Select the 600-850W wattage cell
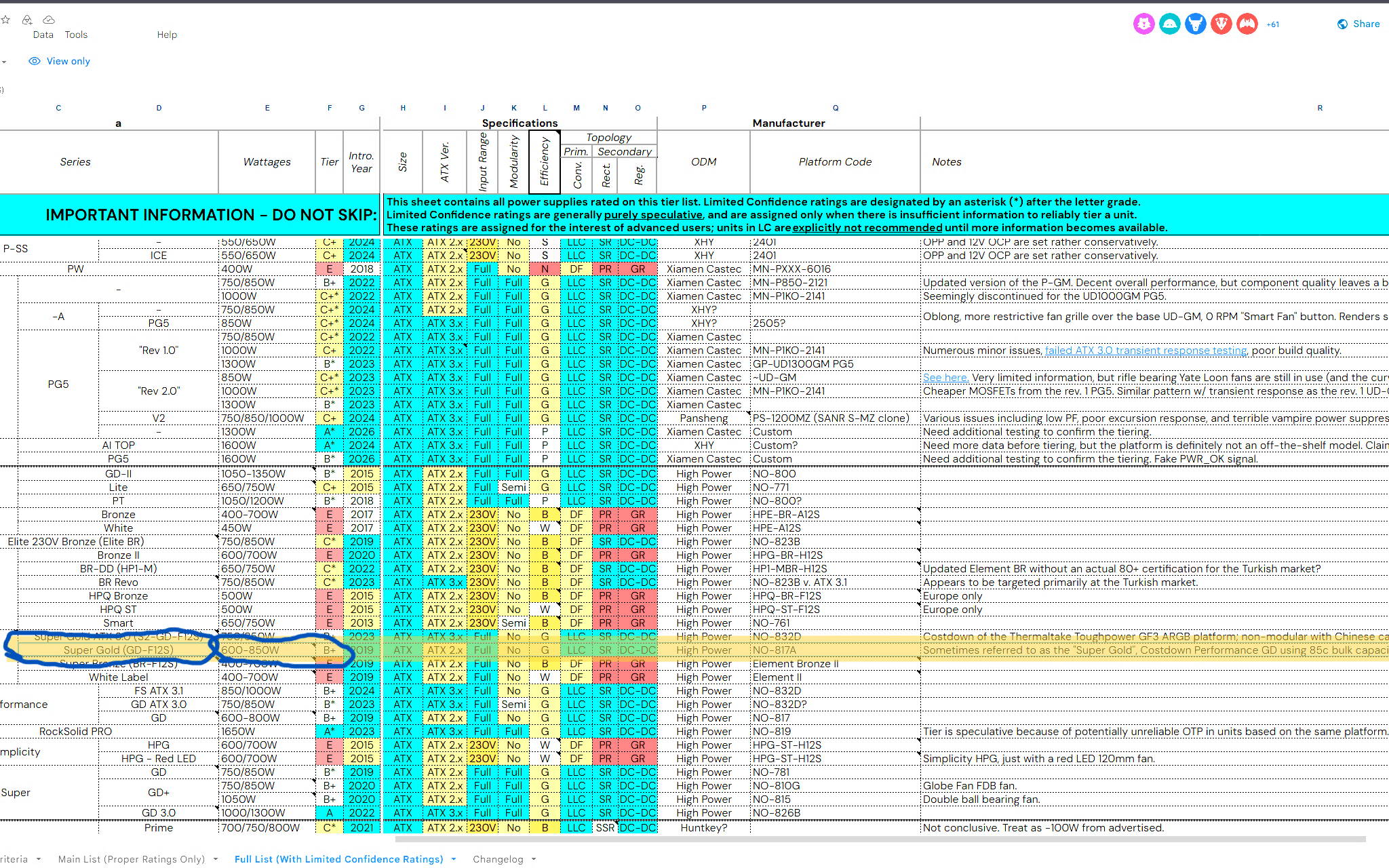 pyautogui.click(x=267, y=650)
